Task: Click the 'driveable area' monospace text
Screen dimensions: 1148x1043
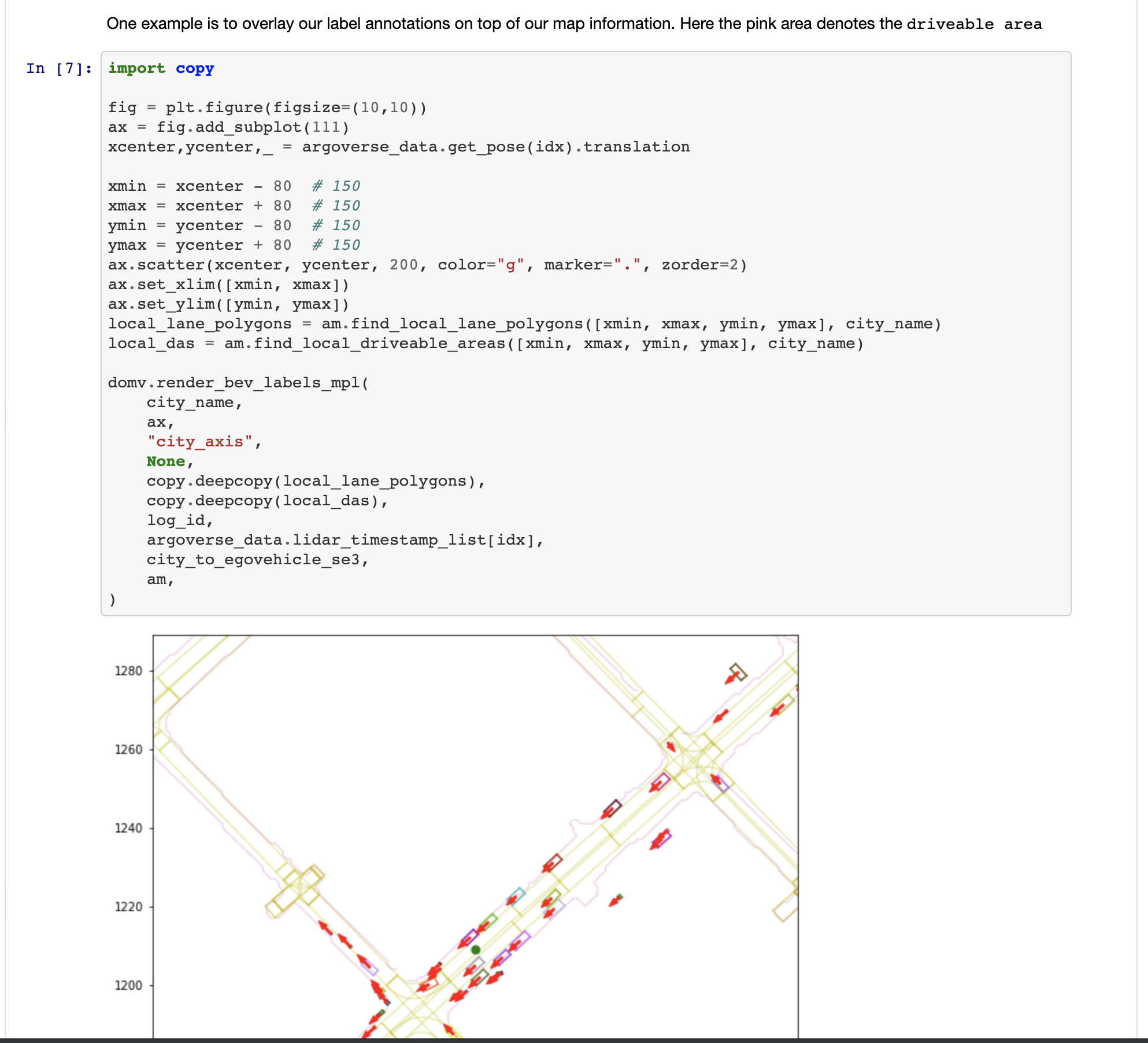Action: (x=974, y=24)
